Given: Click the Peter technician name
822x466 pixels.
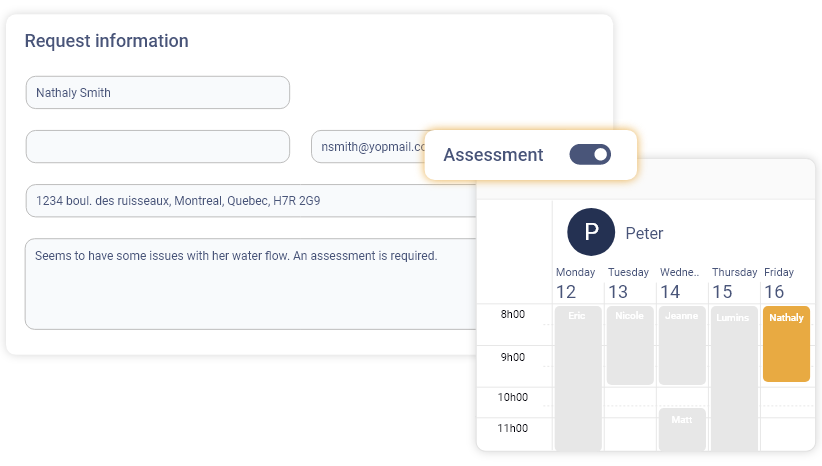Looking at the screenshot, I should tap(644, 233).
